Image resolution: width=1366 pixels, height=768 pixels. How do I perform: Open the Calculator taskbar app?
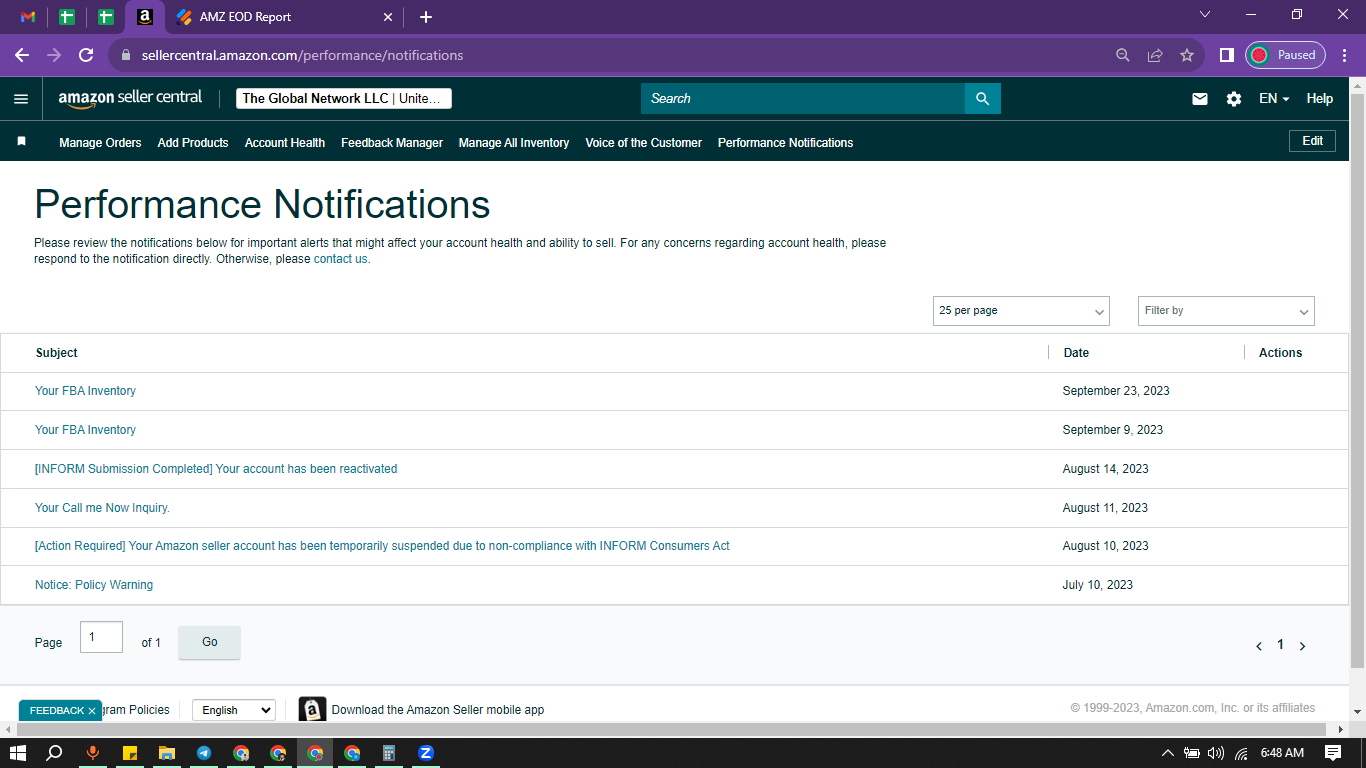click(x=389, y=753)
